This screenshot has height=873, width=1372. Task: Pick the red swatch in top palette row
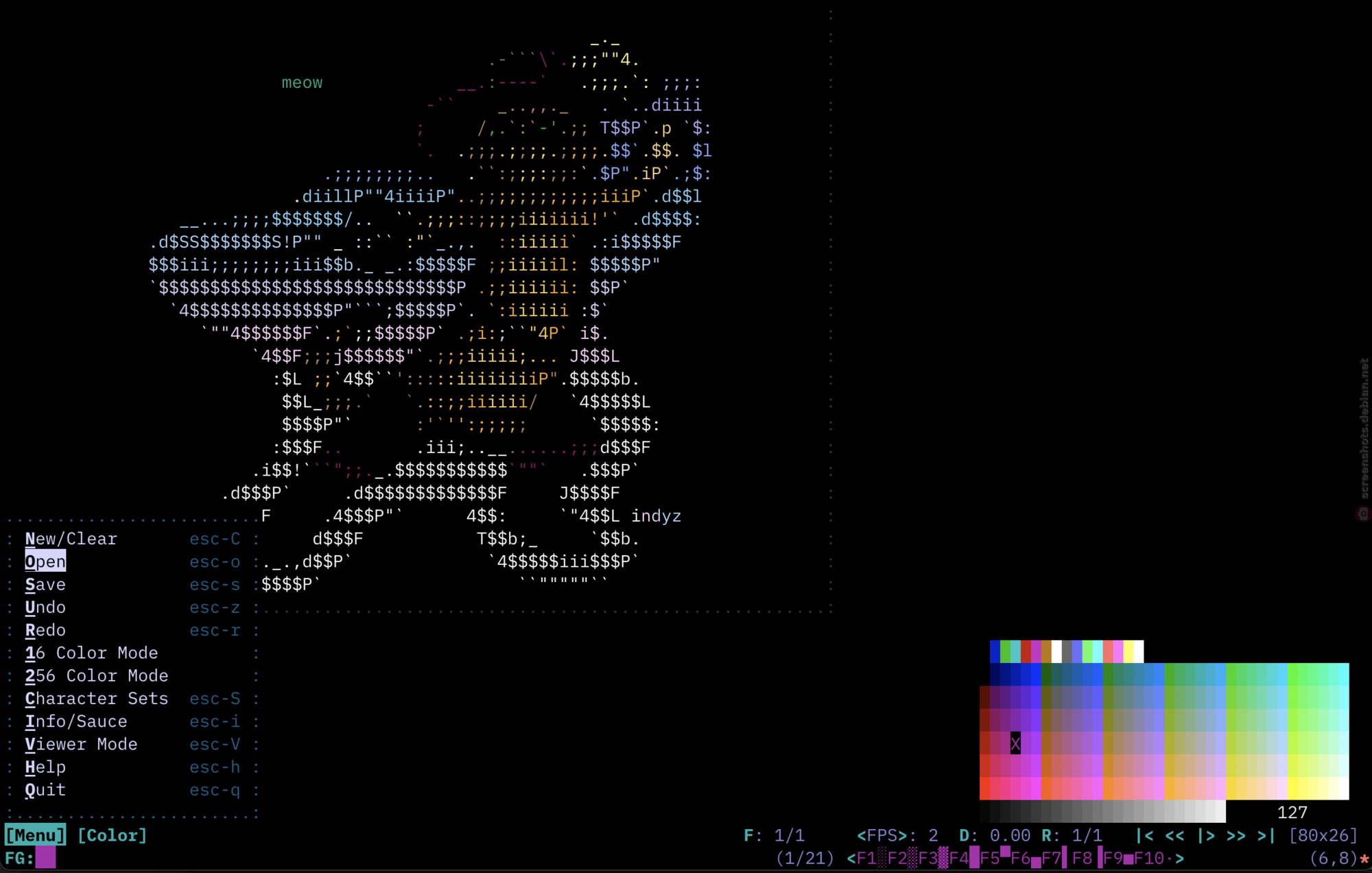click(1026, 651)
